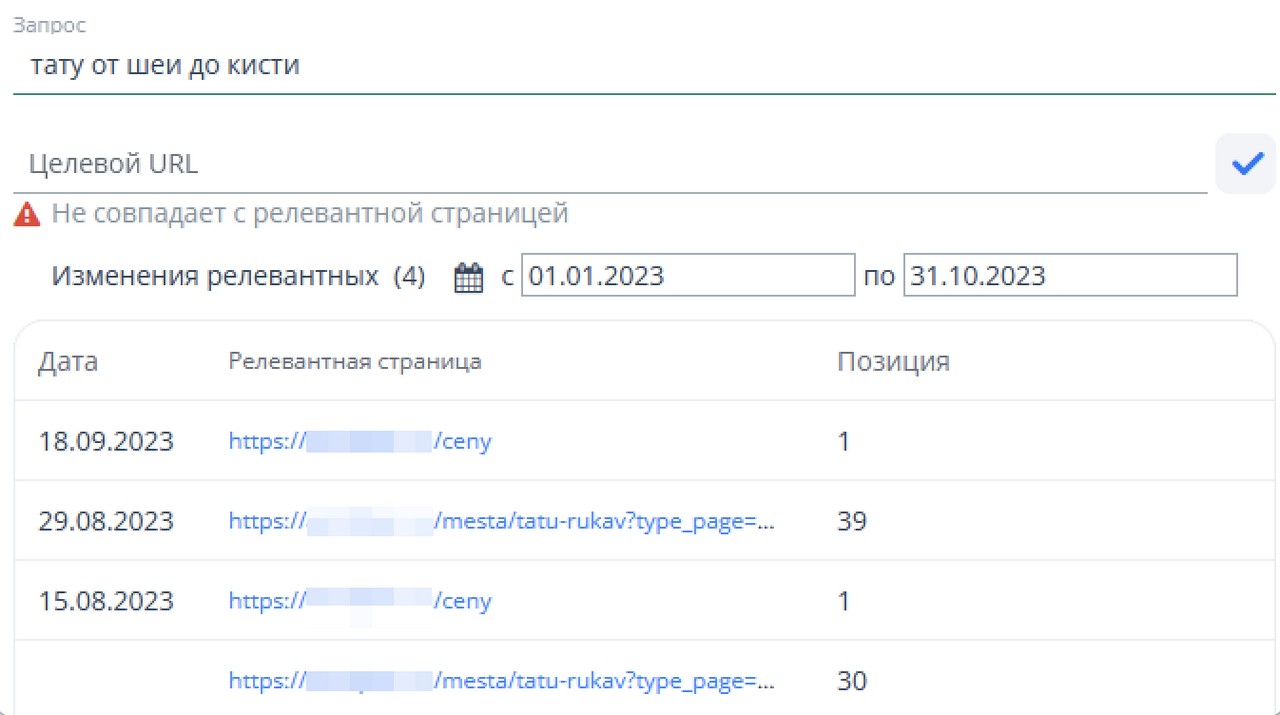Focus the Целевой URL input field
1280x715 pixels.
coord(610,164)
